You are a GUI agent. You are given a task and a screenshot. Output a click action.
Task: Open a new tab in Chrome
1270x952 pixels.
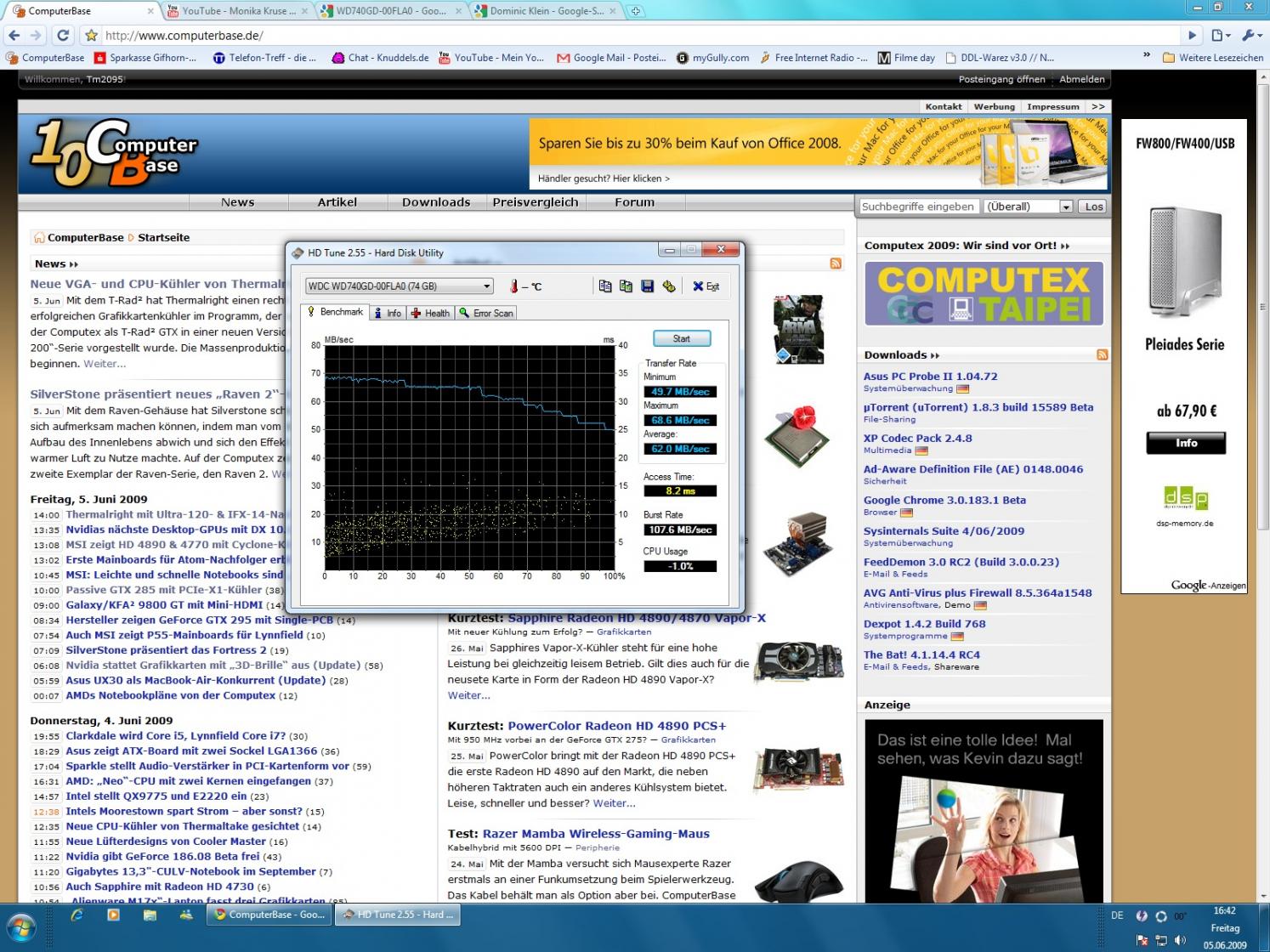[635, 11]
